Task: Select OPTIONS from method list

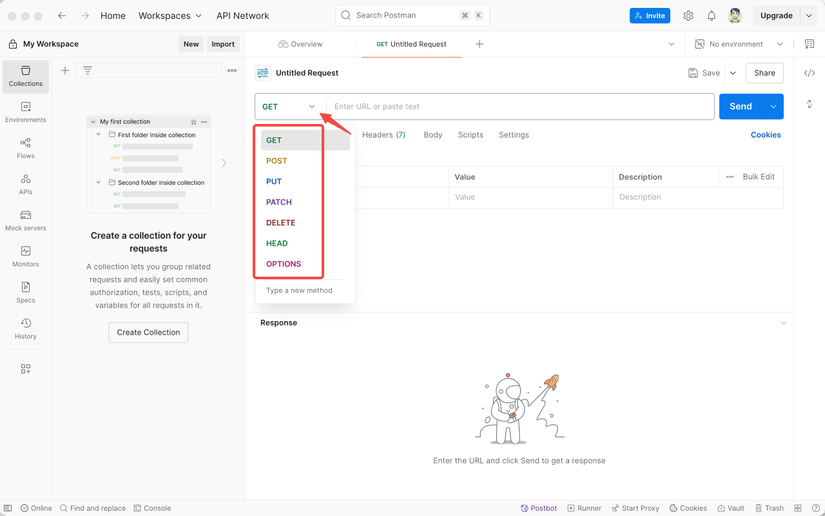Action: pos(283,264)
